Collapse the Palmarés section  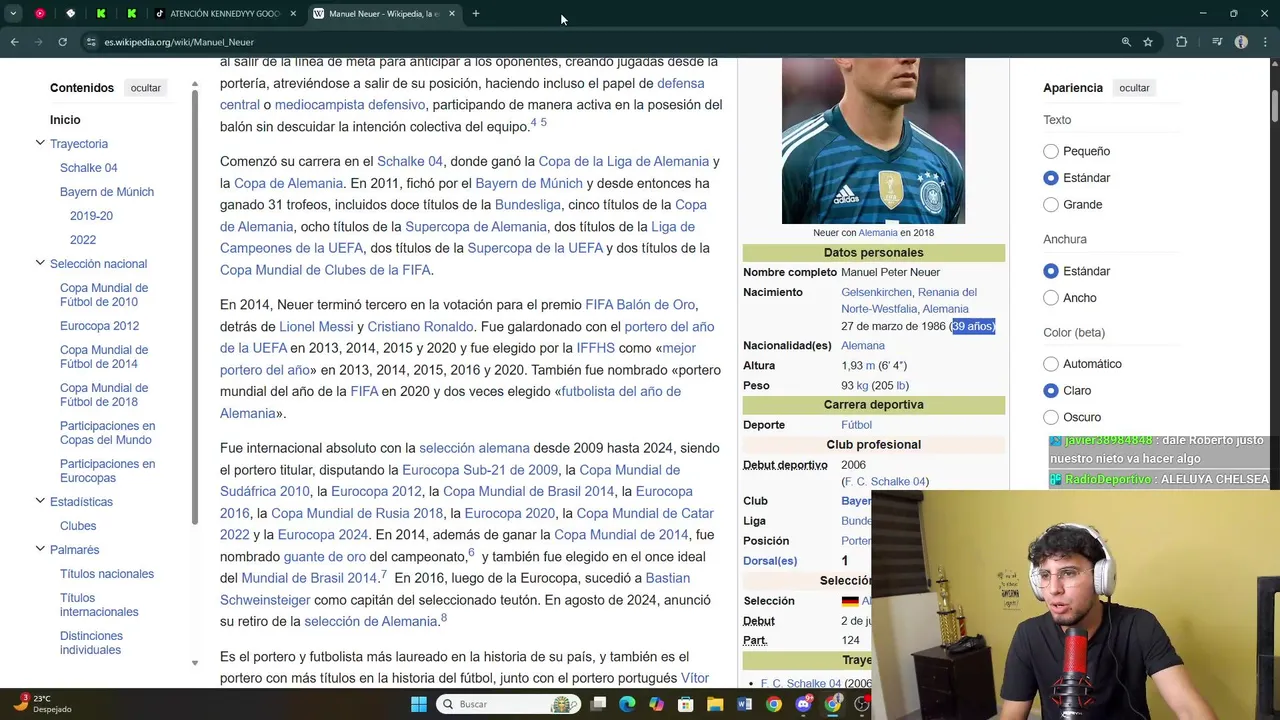click(x=40, y=550)
